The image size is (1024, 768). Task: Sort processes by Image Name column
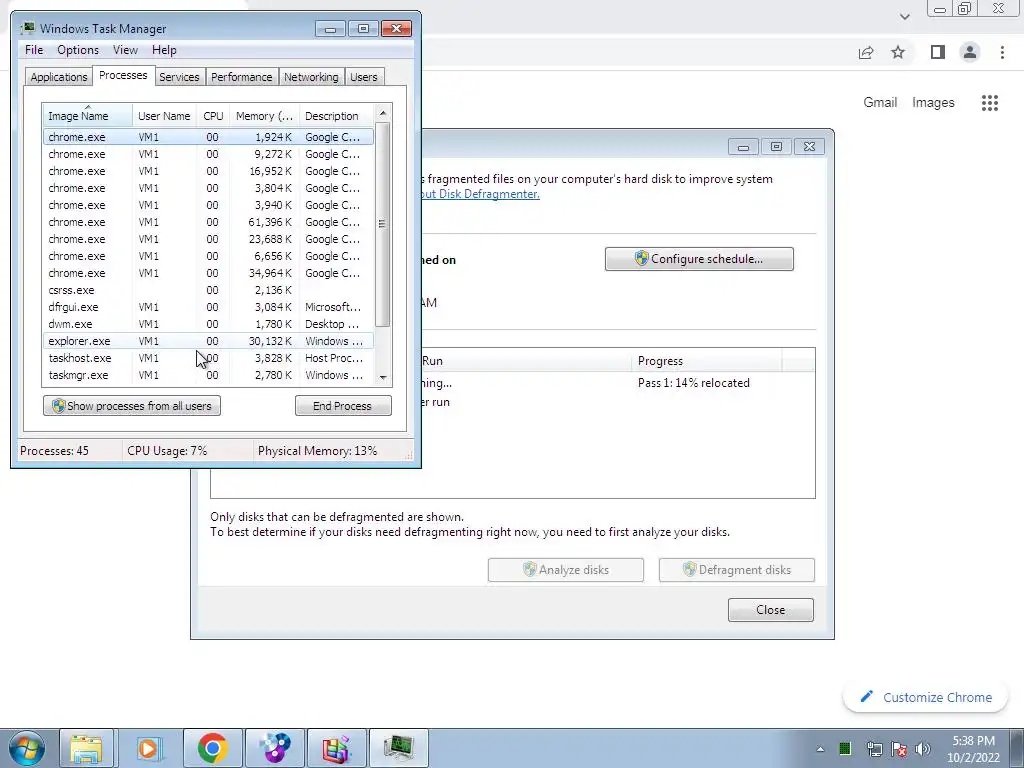click(x=88, y=116)
